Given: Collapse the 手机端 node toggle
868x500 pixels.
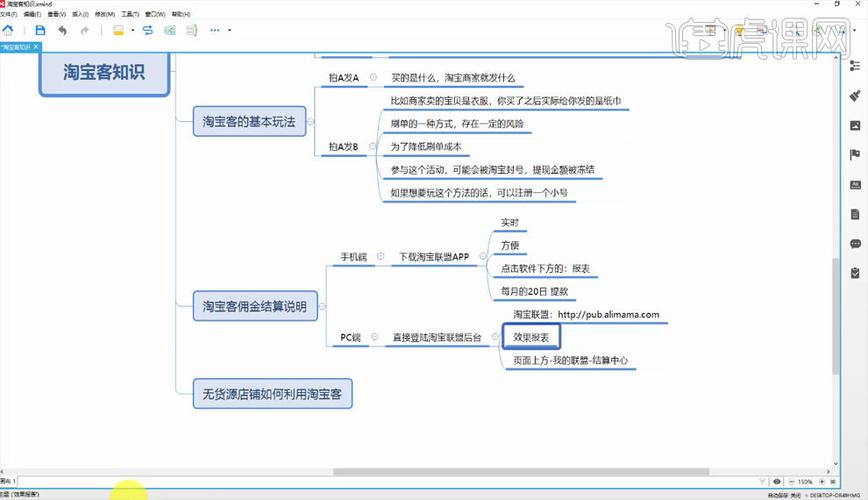Looking at the screenshot, I should (x=381, y=256).
